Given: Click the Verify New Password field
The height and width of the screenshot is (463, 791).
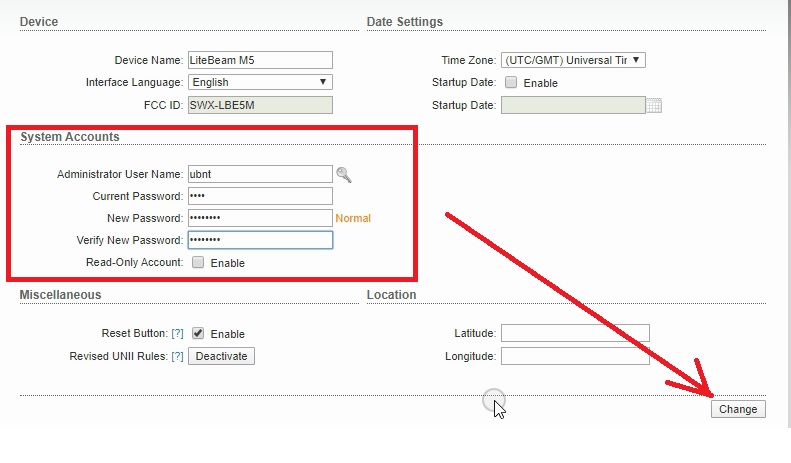Looking at the screenshot, I should pyautogui.click(x=260, y=240).
